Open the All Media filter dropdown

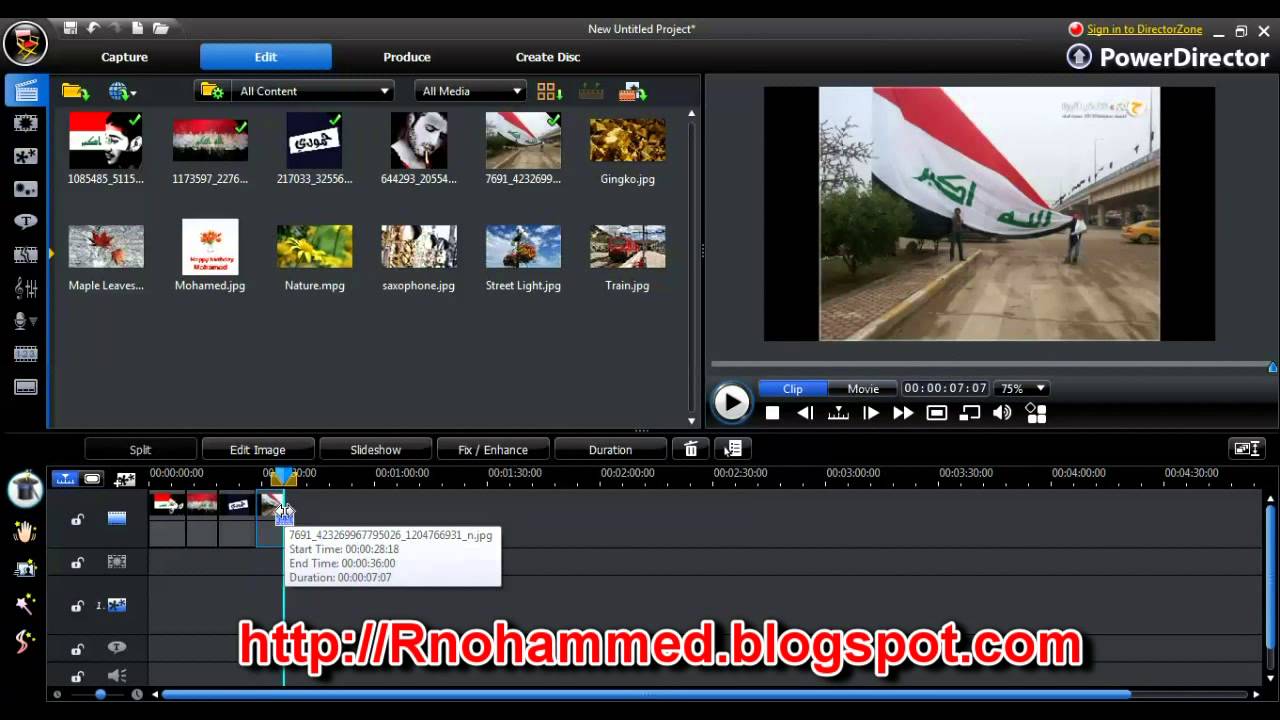(x=470, y=91)
